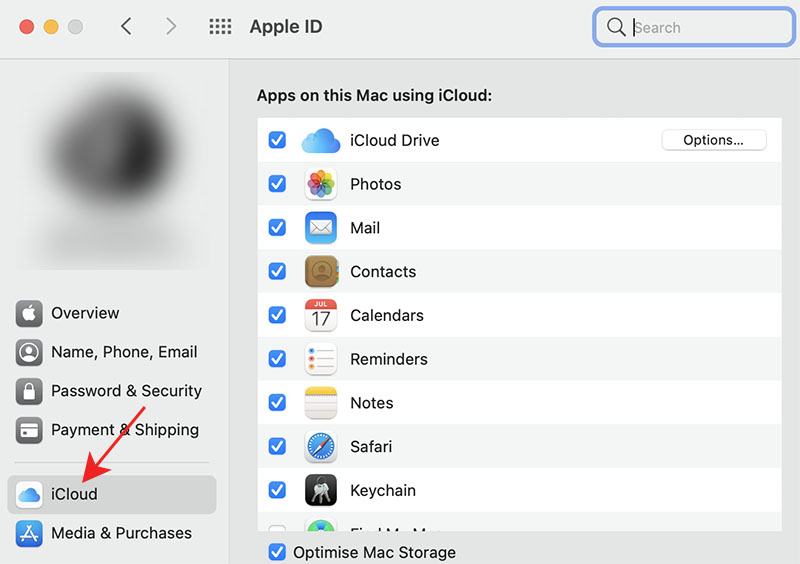800x564 pixels.
Task: Disable Optimise Mac Storage checkbox
Action: tap(277, 552)
